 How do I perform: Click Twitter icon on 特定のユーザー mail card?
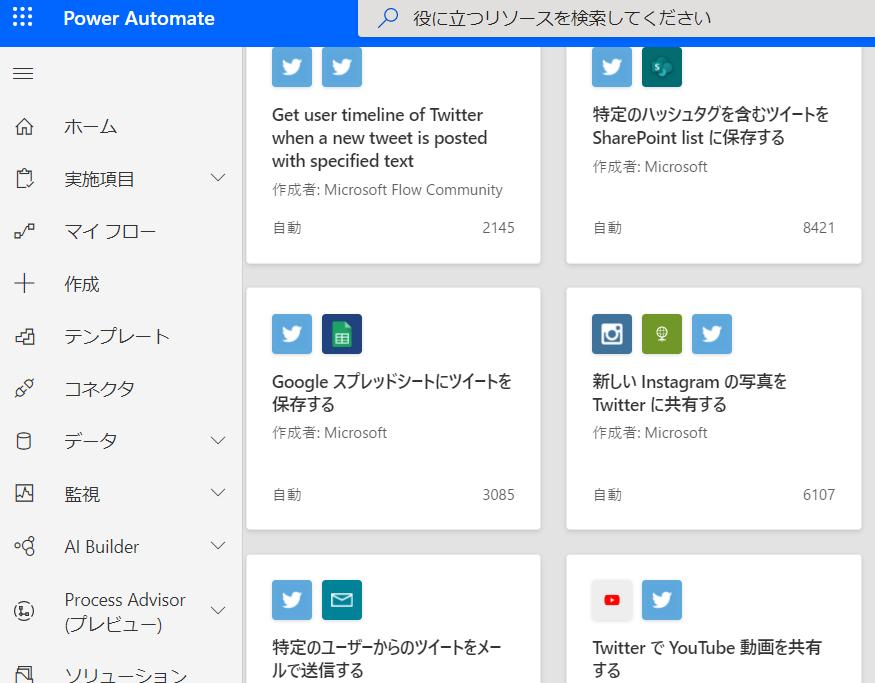coord(292,600)
